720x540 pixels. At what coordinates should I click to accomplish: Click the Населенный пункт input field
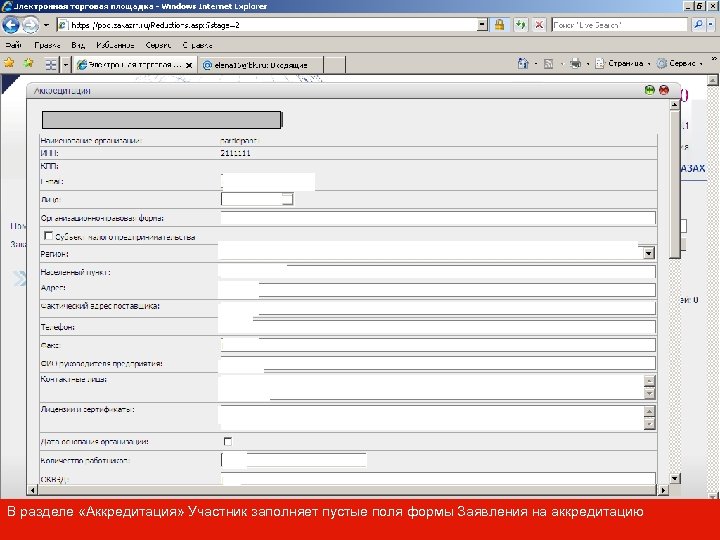(437, 271)
